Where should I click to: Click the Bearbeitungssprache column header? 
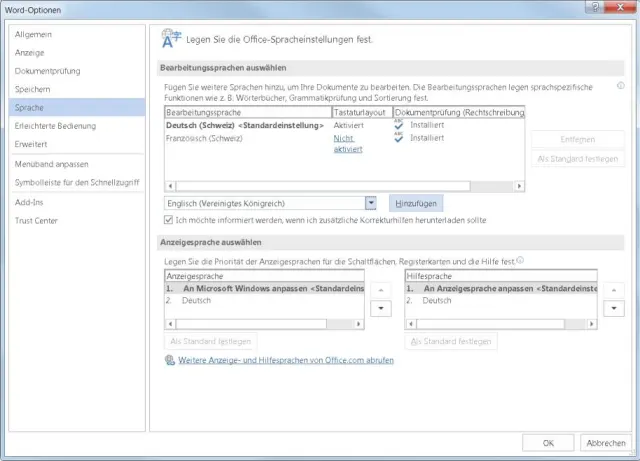248,112
